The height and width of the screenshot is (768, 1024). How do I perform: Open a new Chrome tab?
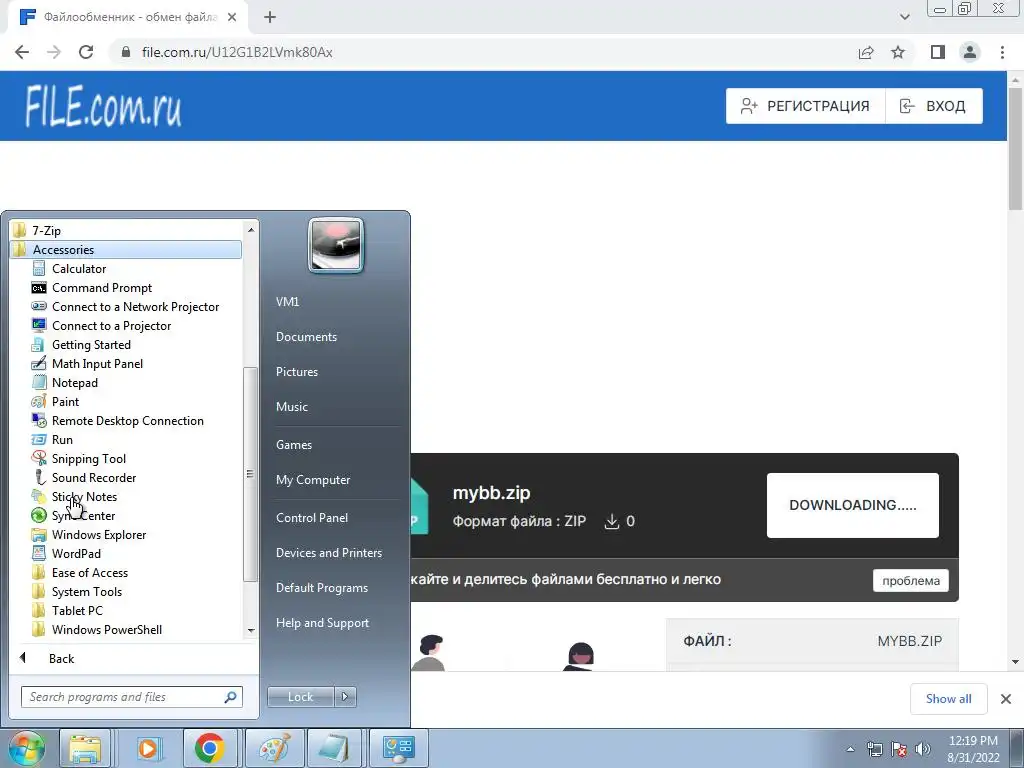pos(270,18)
